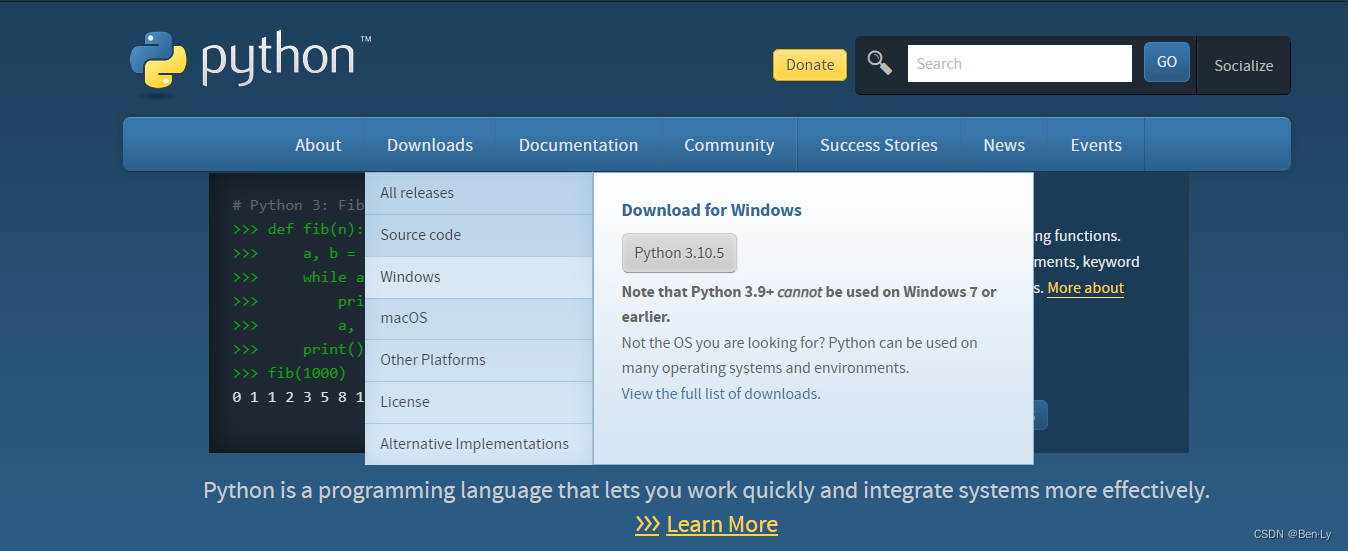Viewport: 1348px width, 551px height.
Task: Click the fib(1000) code line
Action: 289,373
